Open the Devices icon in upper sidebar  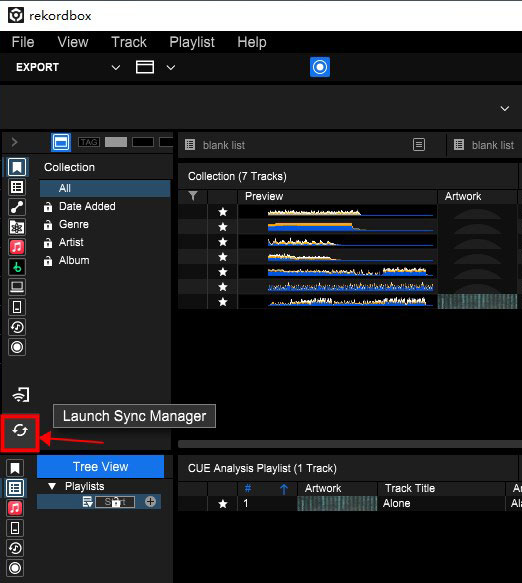17,307
